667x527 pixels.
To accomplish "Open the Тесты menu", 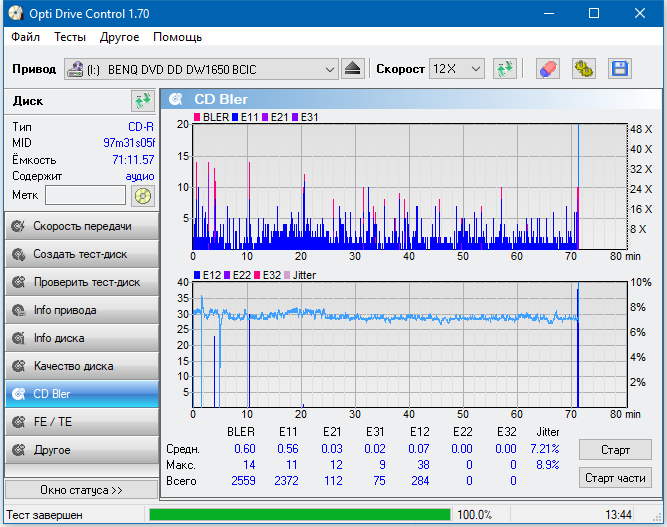I will (70, 37).
